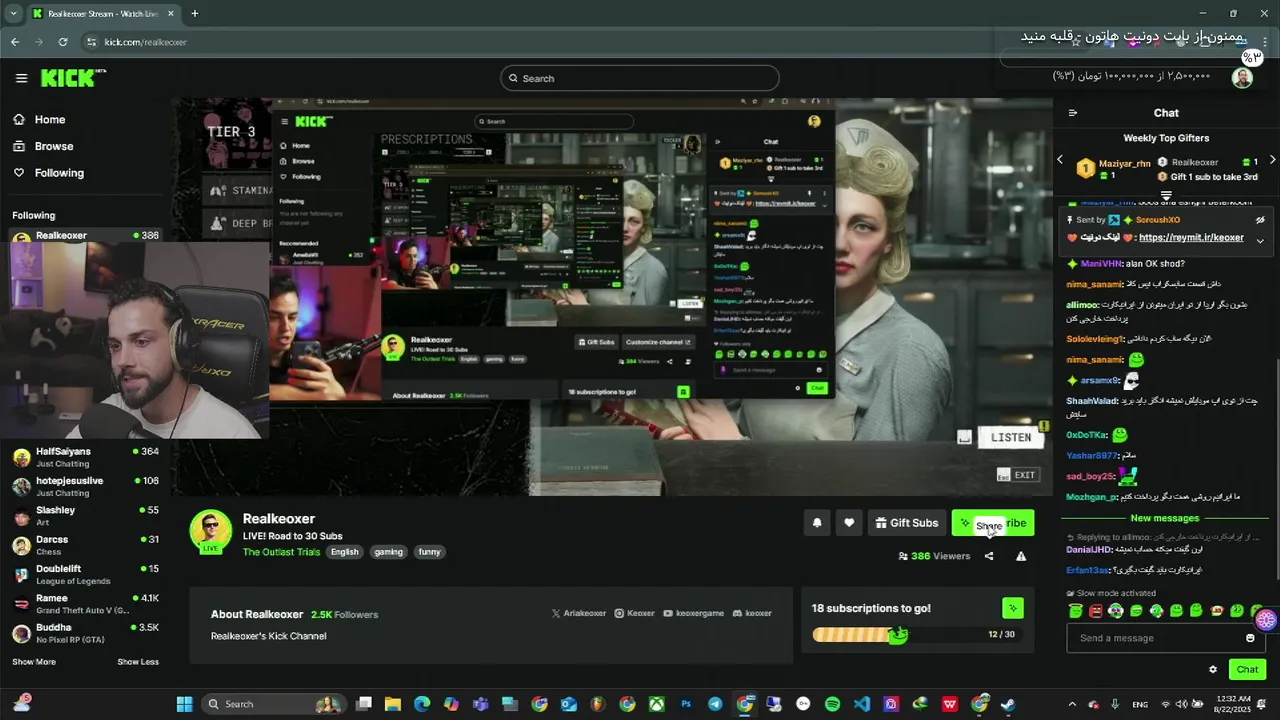Open a new Chrome tab
The height and width of the screenshot is (720, 1280).
pyautogui.click(x=194, y=13)
